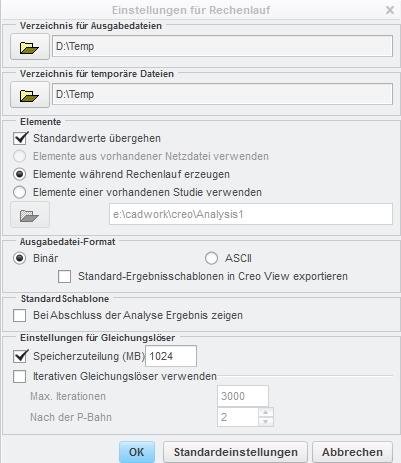Image resolution: width=401 pixels, height=463 pixels.
Task: Click the Speicherzuteilung 1024 value field
Action: pos(171,356)
